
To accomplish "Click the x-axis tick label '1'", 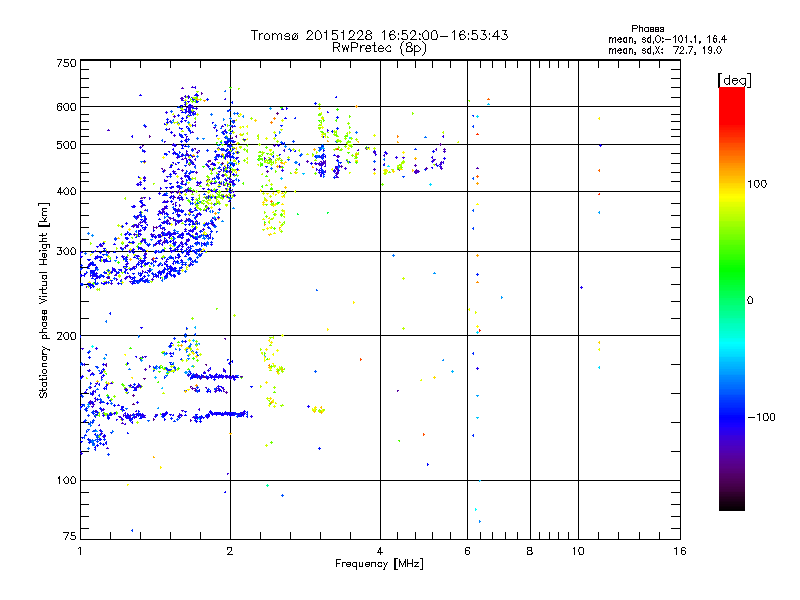I will pyautogui.click(x=80, y=551).
